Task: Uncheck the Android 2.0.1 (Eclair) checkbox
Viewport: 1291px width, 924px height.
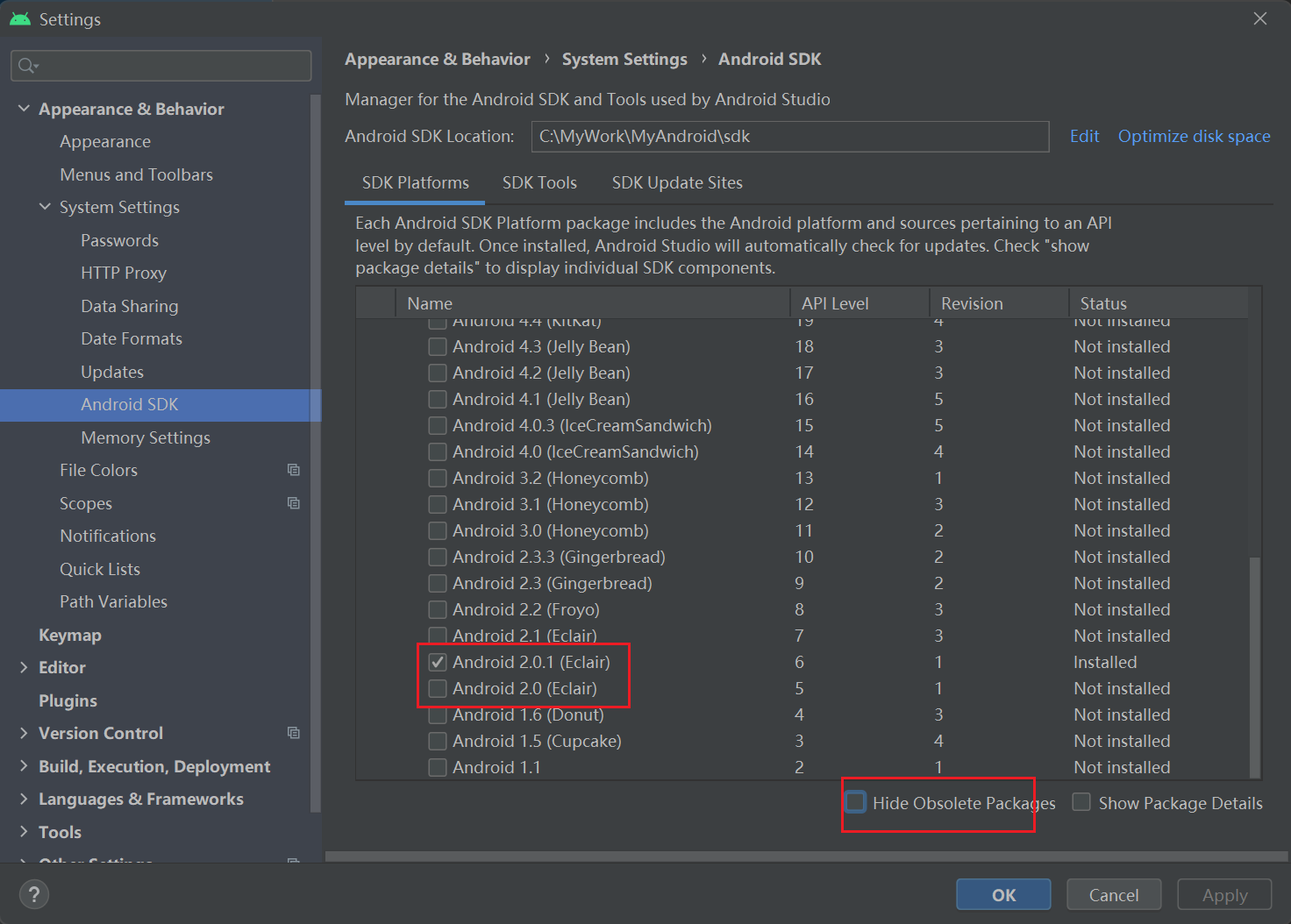Action: [x=437, y=663]
